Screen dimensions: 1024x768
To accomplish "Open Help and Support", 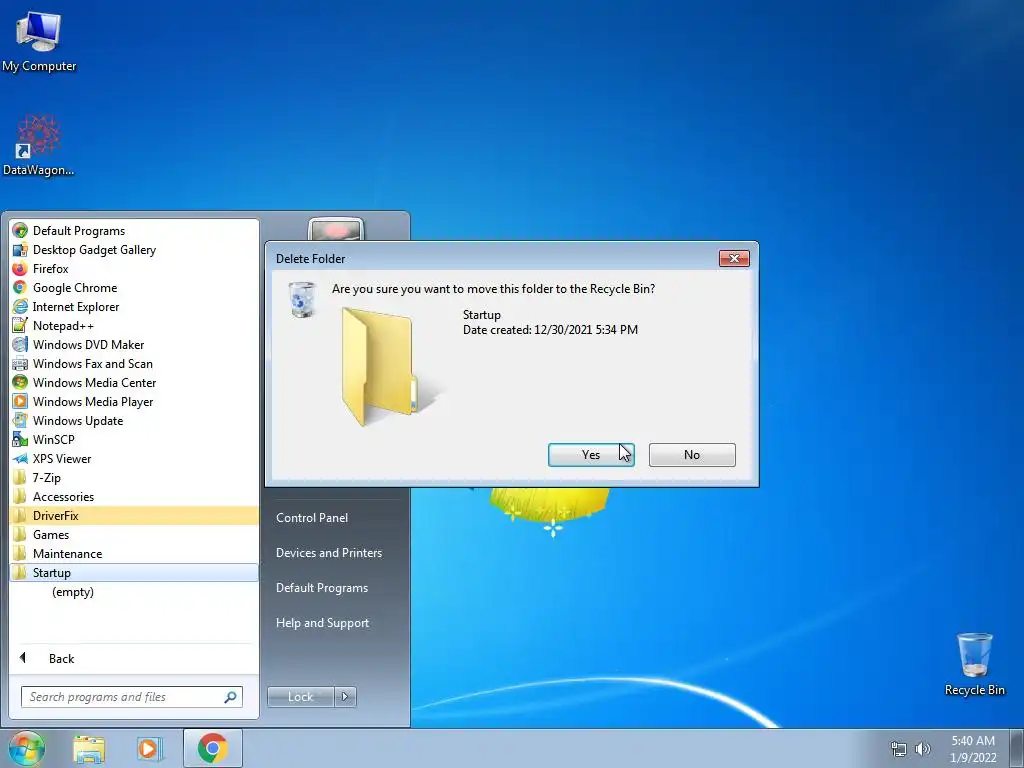I will click(x=323, y=623).
